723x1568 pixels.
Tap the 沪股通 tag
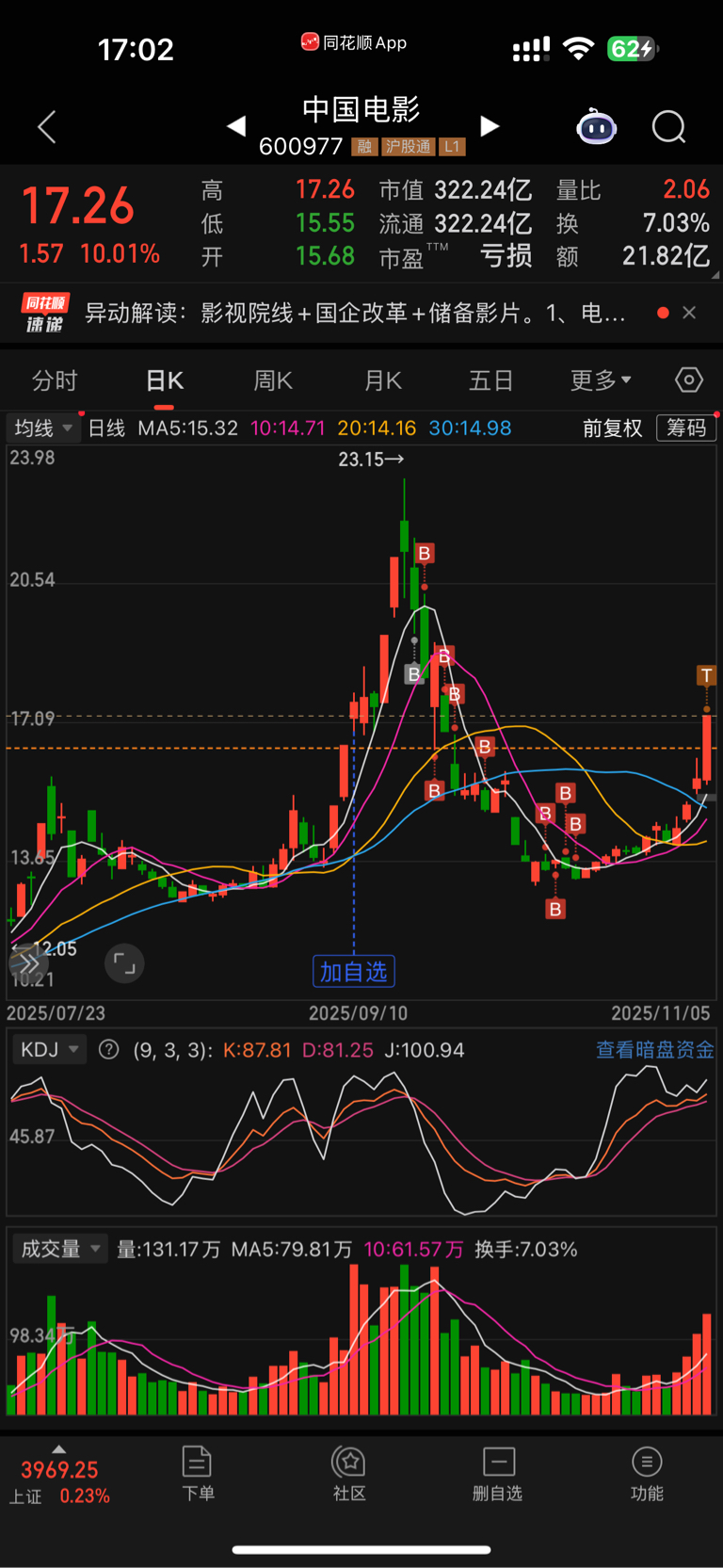[x=408, y=147]
